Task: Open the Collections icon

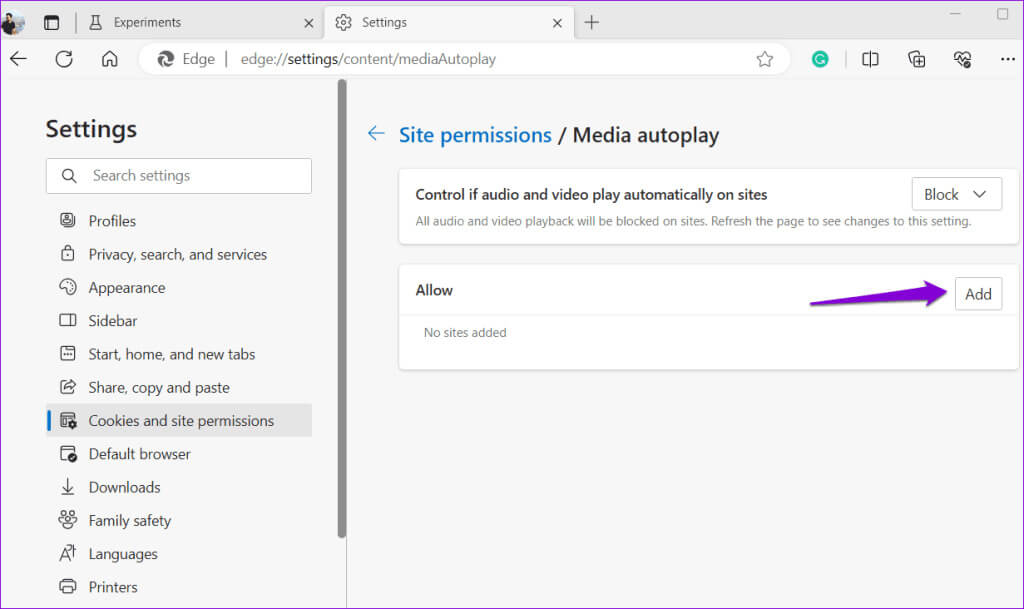Action: (916, 59)
